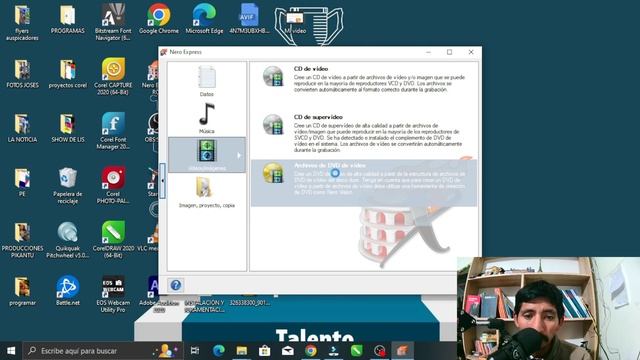The height and width of the screenshot is (360, 640).
Task: Open PRODUCCIONES PIKANTU folder
Action: click(22, 240)
